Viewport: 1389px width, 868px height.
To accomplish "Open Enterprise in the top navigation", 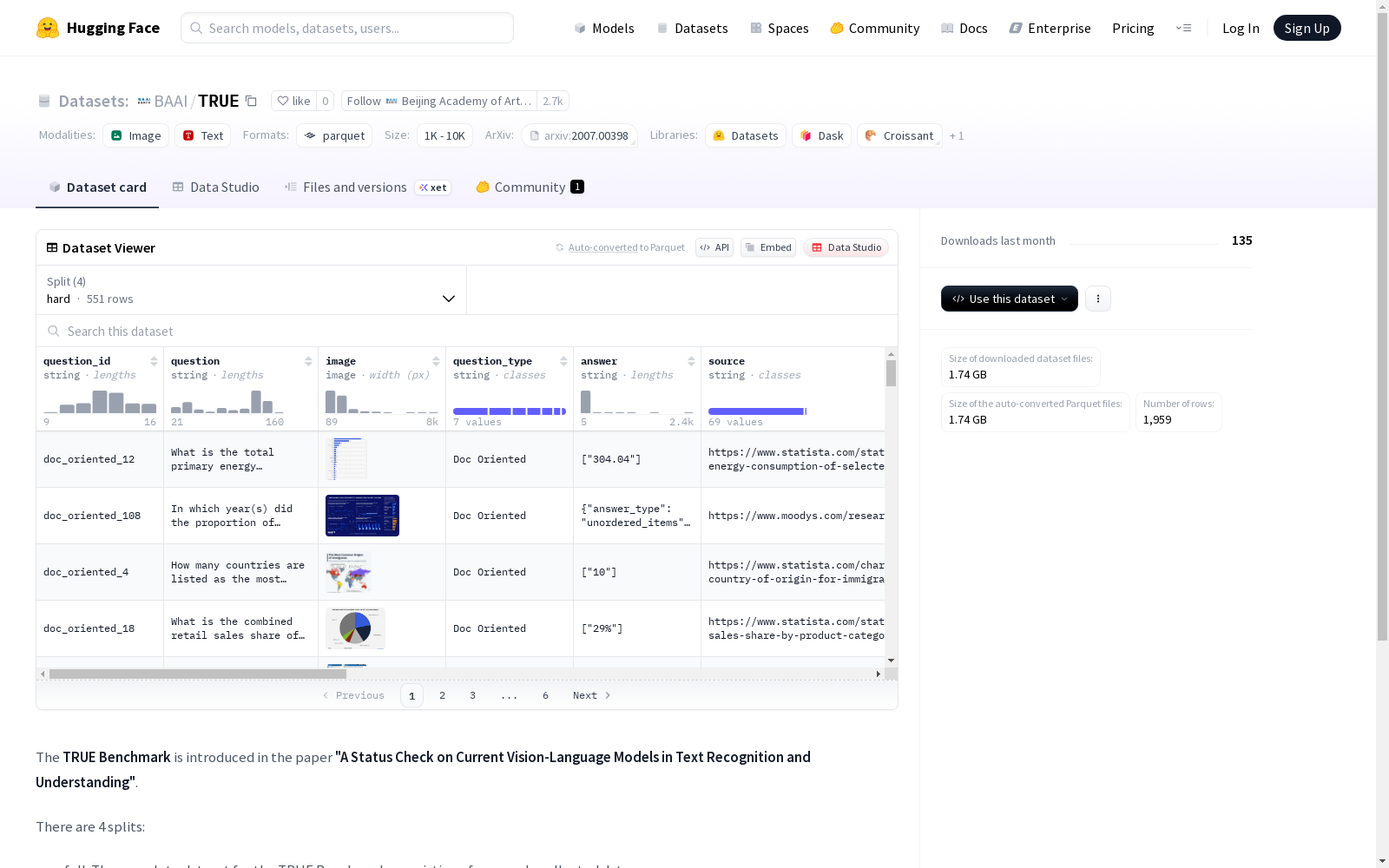I will pos(1050,28).
